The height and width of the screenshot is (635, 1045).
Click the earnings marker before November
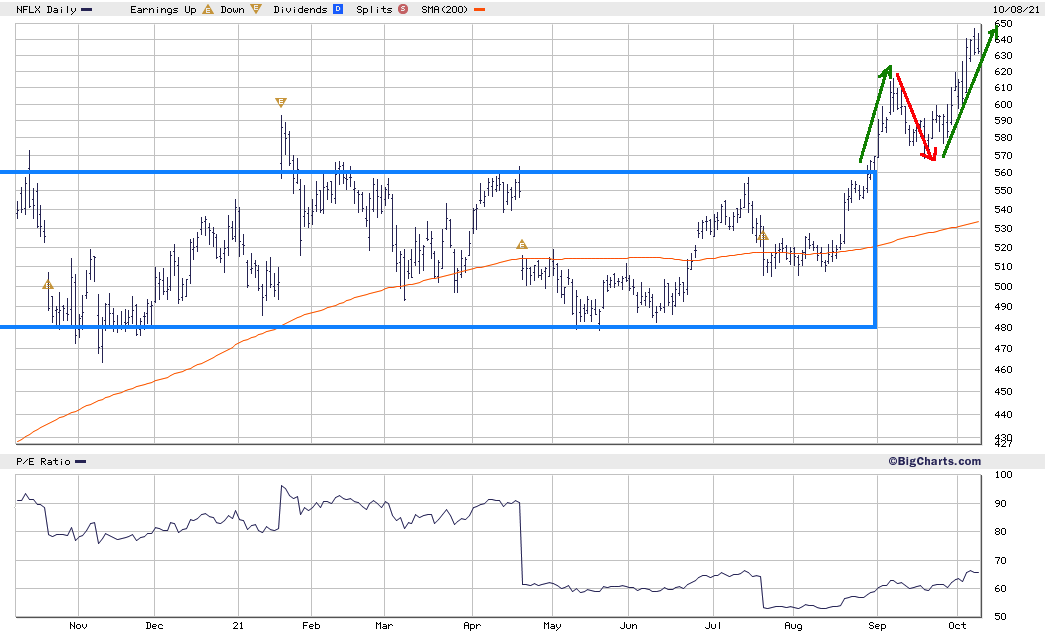point(47,285)
